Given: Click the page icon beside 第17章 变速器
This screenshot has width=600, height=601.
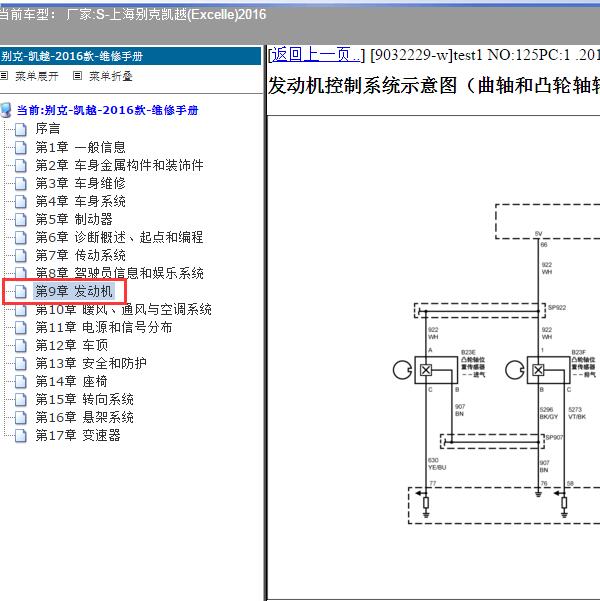Looking at the screenshot, I should (21, 436).
